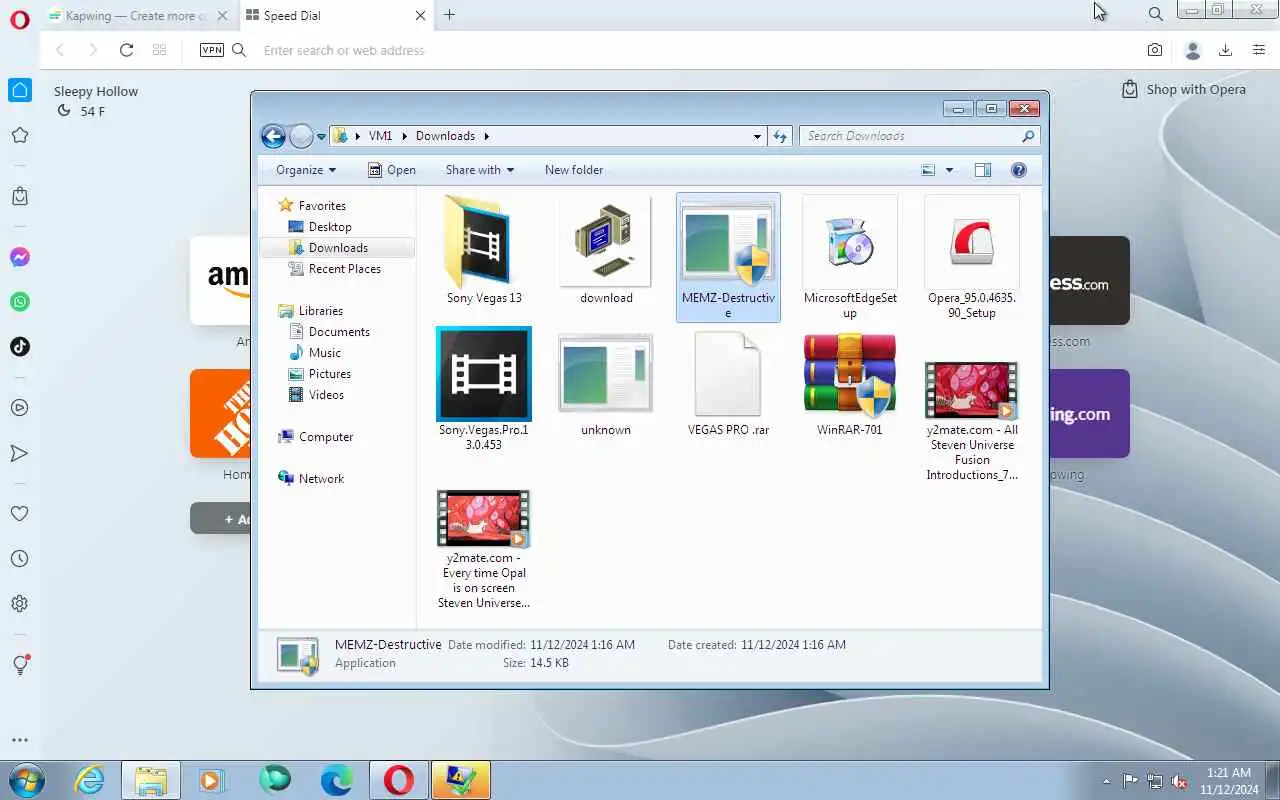1280x800 pixels.
Task: Select the MicrosoftEdgeSetup installer
Action: tap(850, 256)
